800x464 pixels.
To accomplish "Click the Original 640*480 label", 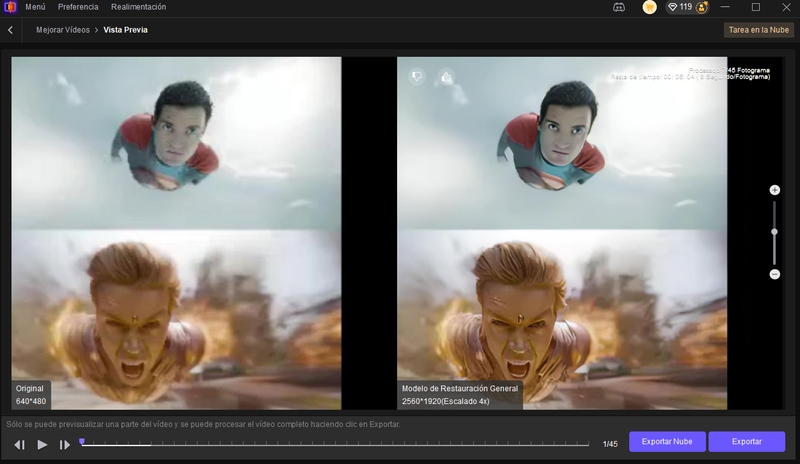I will (31, 395).
